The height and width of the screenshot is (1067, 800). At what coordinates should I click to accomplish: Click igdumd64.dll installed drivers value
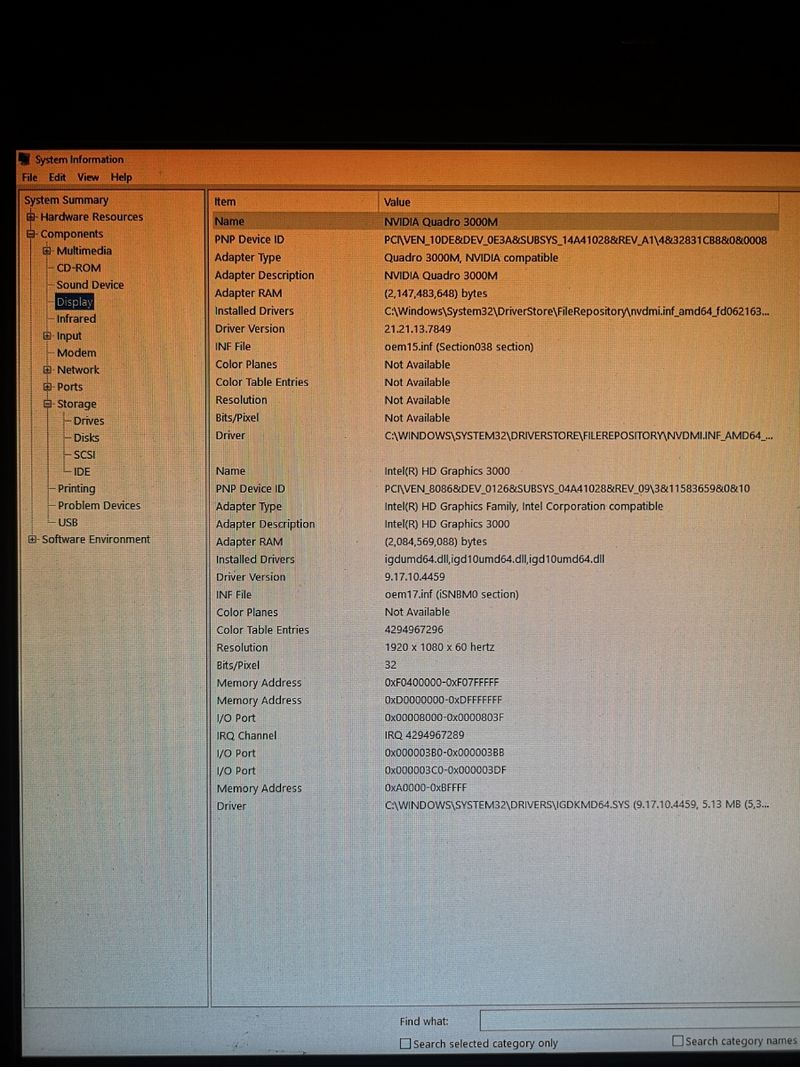(495, 559)
